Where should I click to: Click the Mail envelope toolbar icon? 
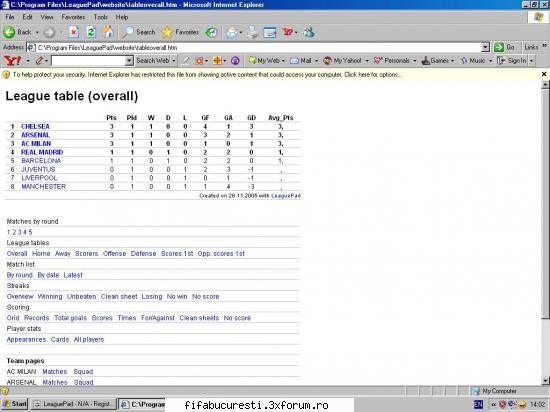click(232, 32)
